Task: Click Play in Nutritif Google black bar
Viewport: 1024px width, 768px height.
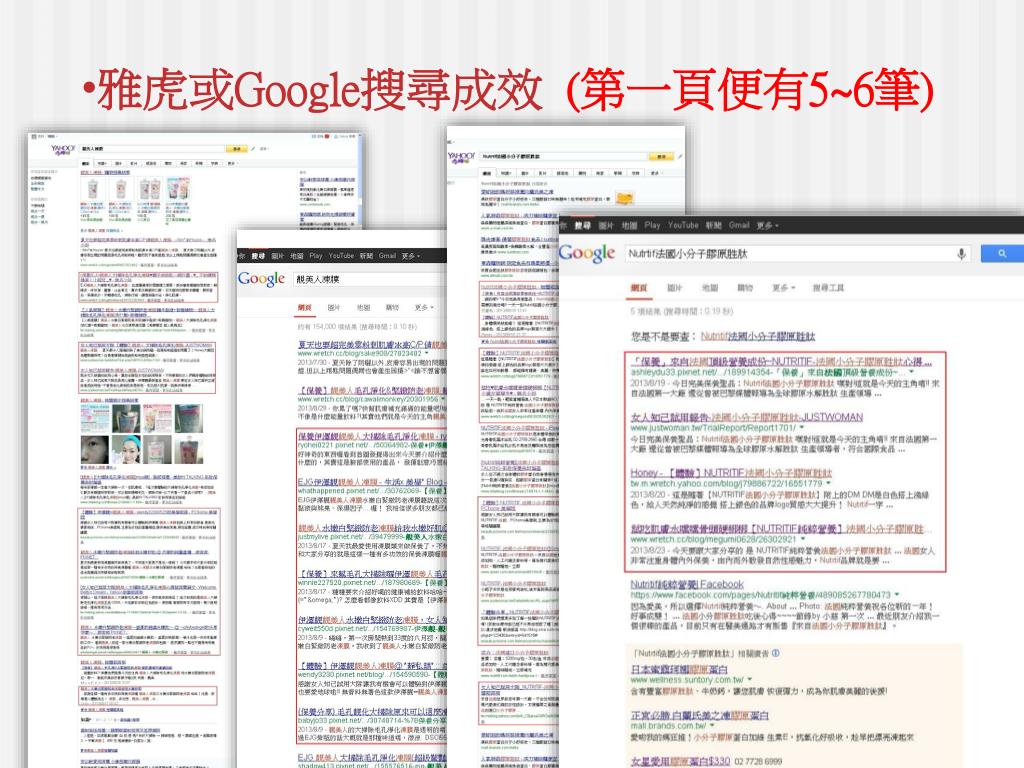Action: coord(652,225)
